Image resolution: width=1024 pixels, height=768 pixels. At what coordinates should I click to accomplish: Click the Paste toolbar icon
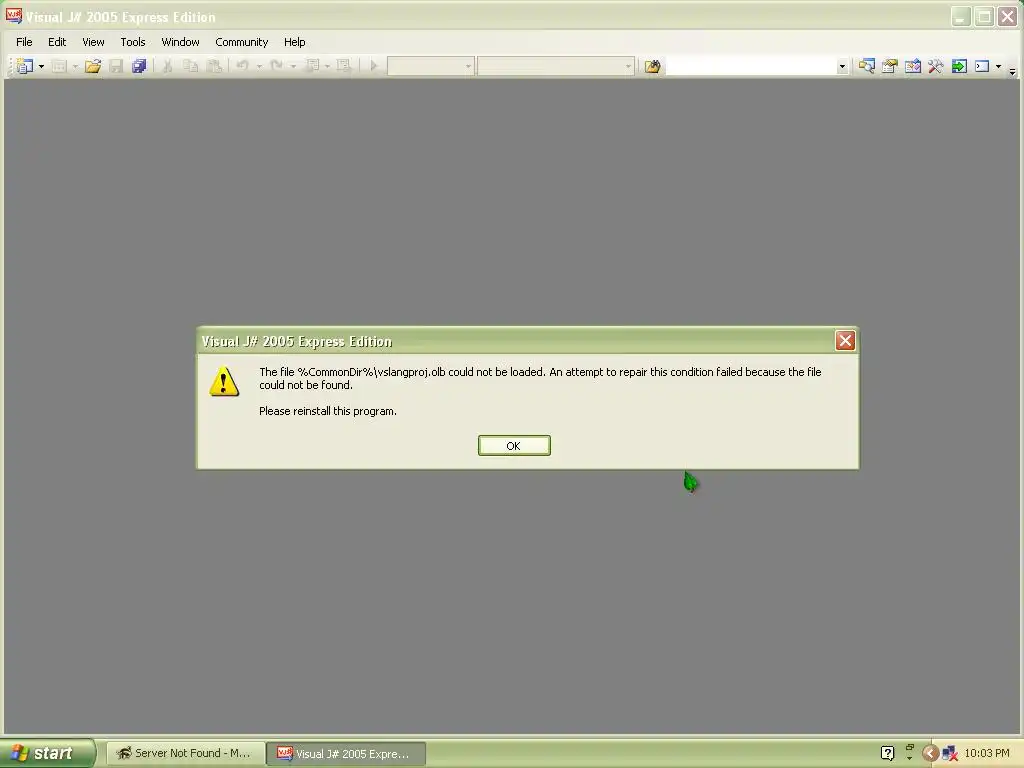(214, 66)
